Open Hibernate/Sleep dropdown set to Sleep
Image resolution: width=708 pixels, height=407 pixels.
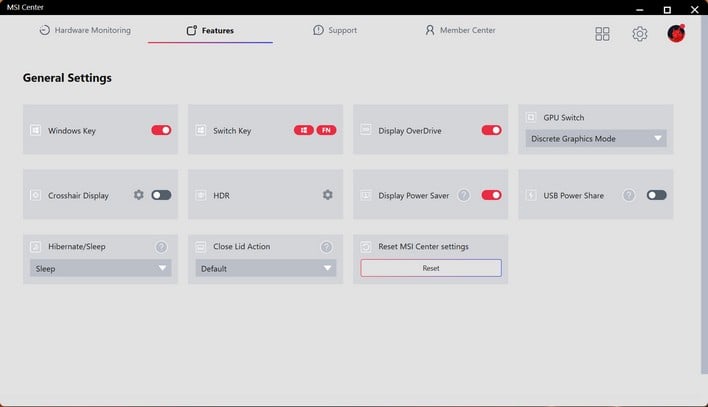101,268
